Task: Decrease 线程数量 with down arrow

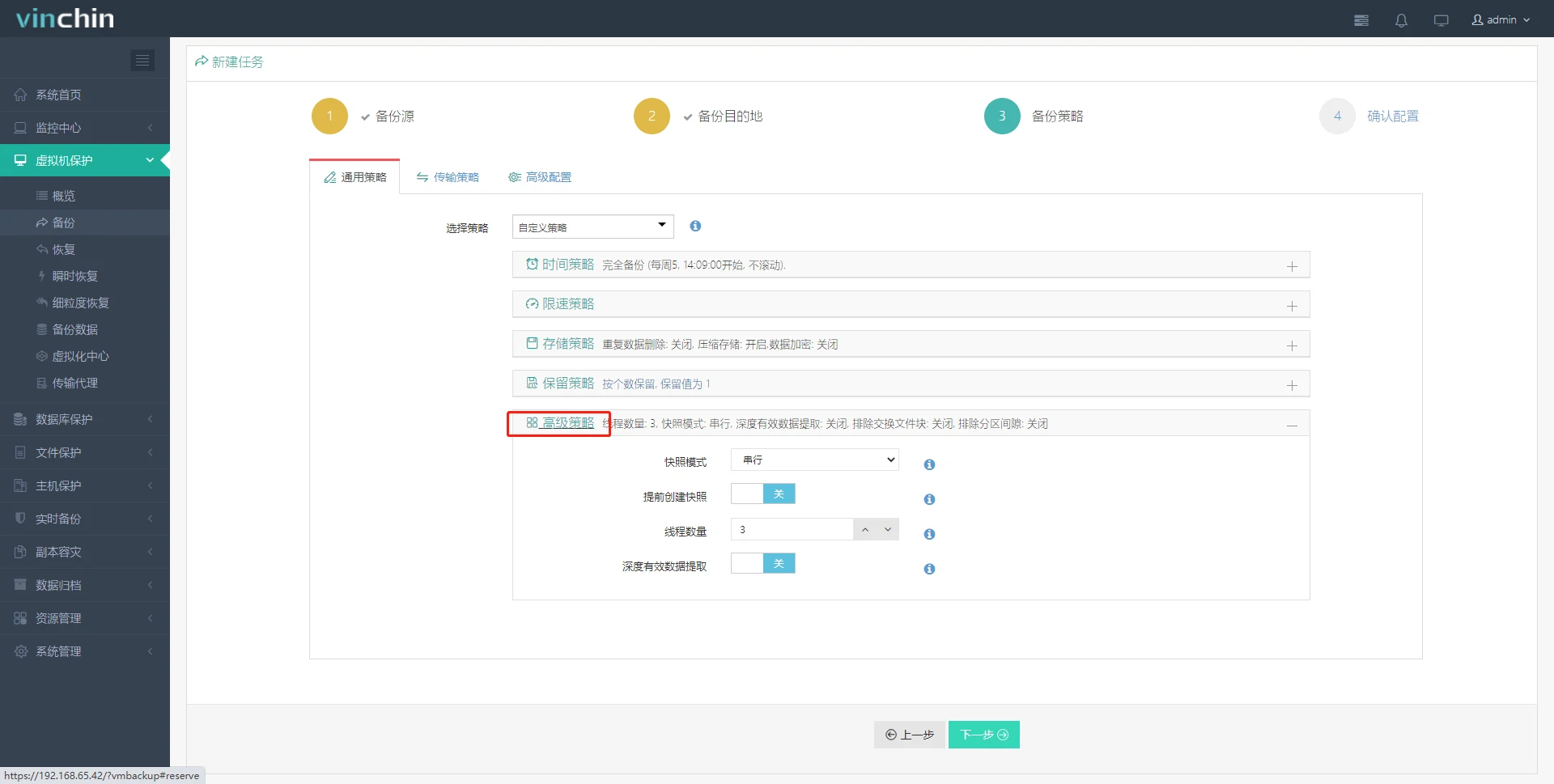Action: [x=888, y=529]
